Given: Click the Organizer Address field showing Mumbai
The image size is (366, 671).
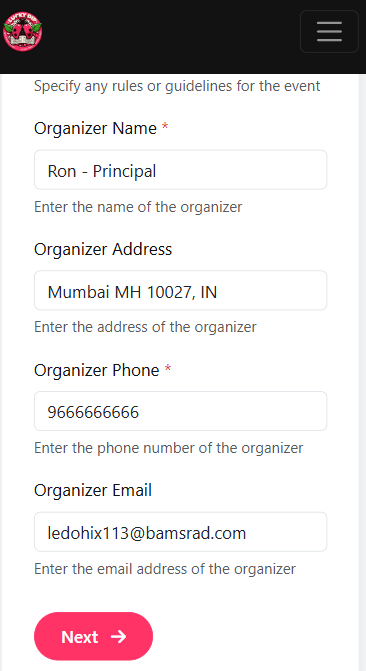Looking at the screenshot, I should click(181, 291).
